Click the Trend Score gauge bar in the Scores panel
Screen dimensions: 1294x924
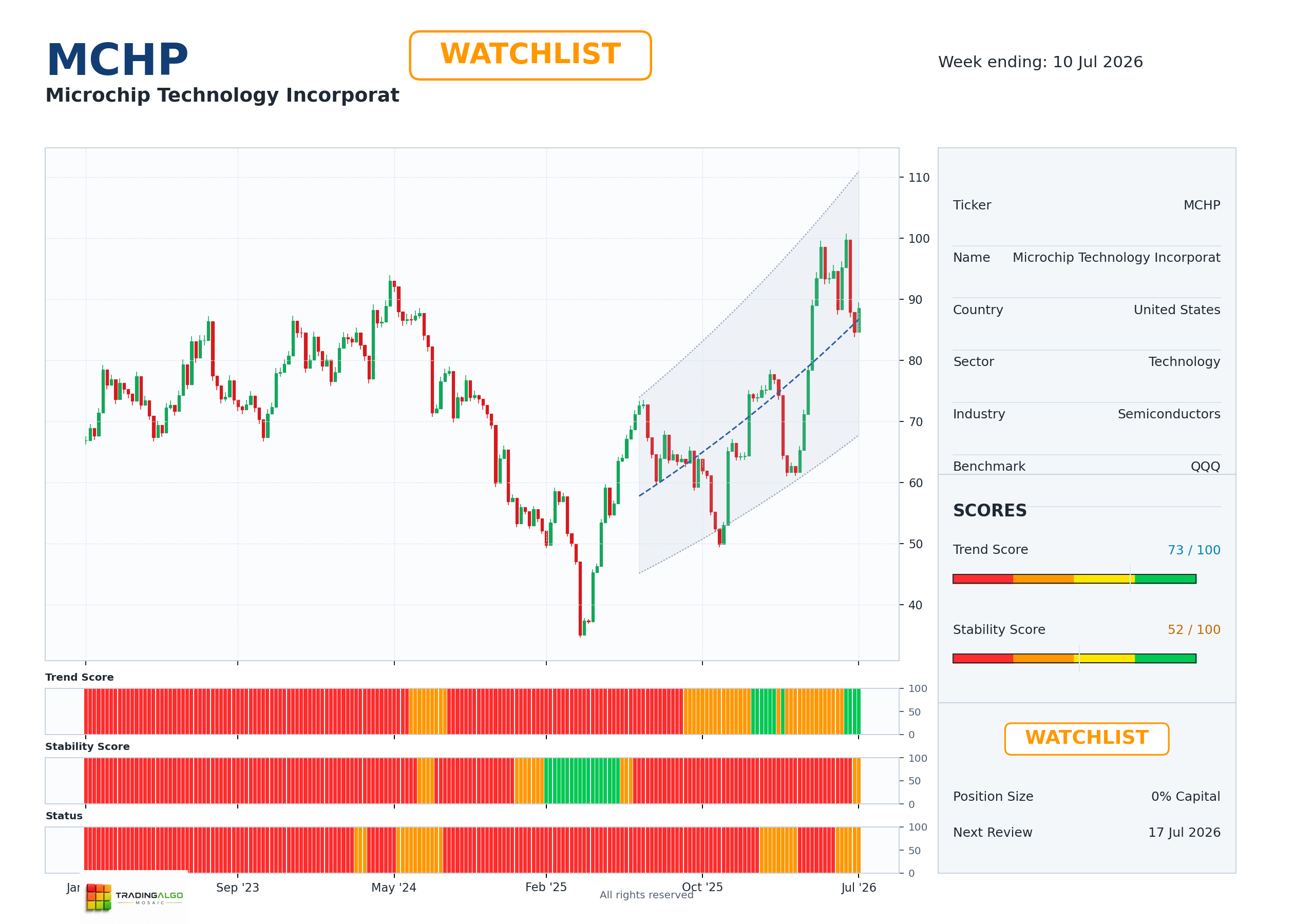[1074, 579]
